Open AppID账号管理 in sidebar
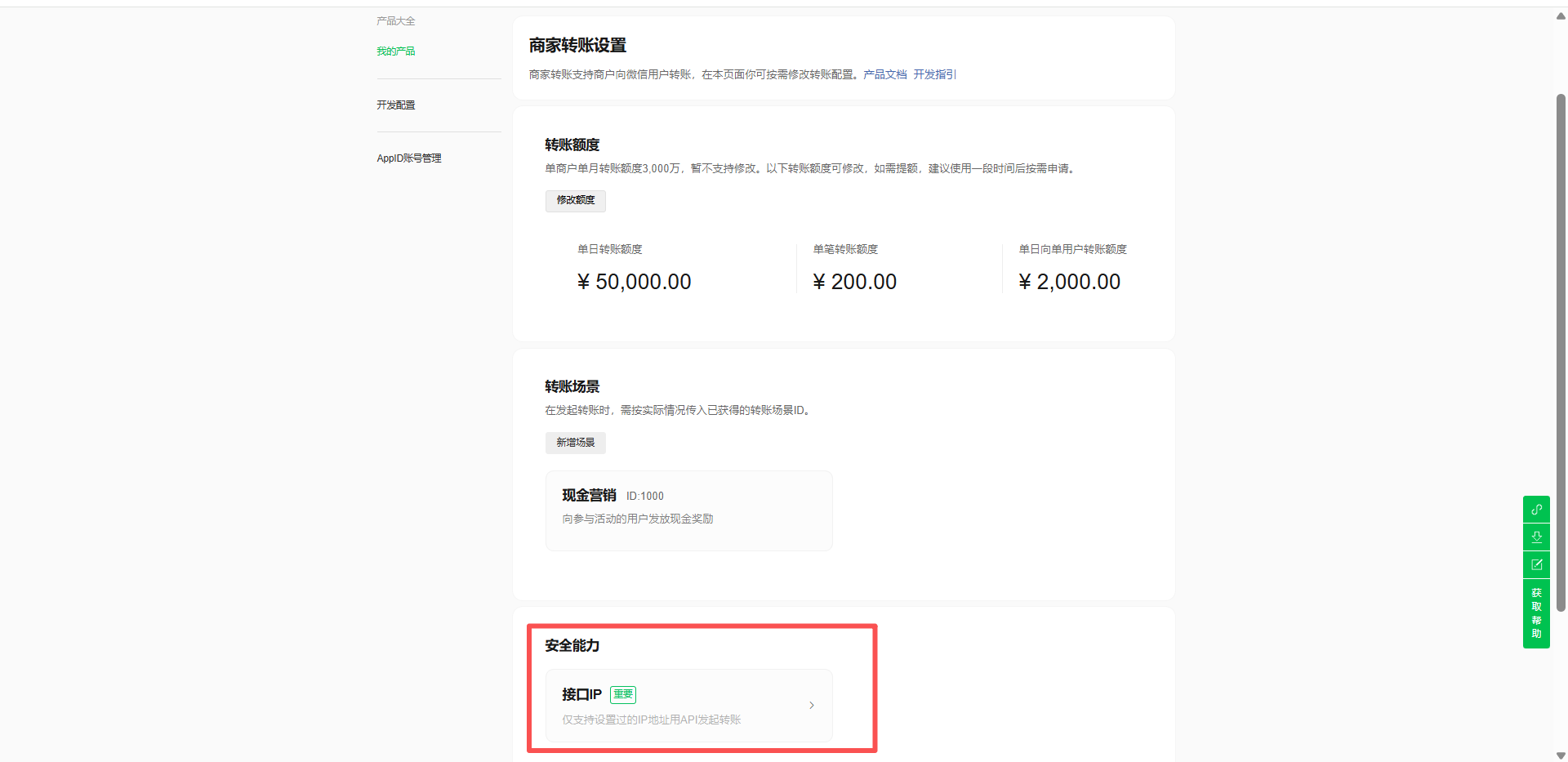The height and width of the screenshot is (762, 1568). [409, 158]
